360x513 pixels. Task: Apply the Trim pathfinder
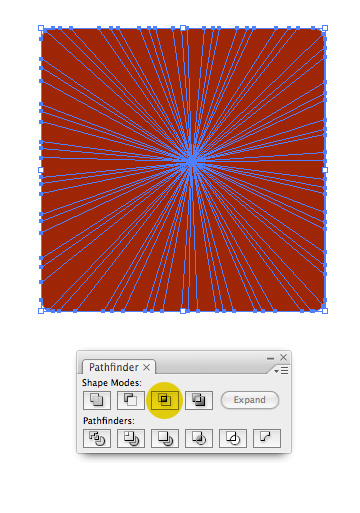tap(131, 438)
